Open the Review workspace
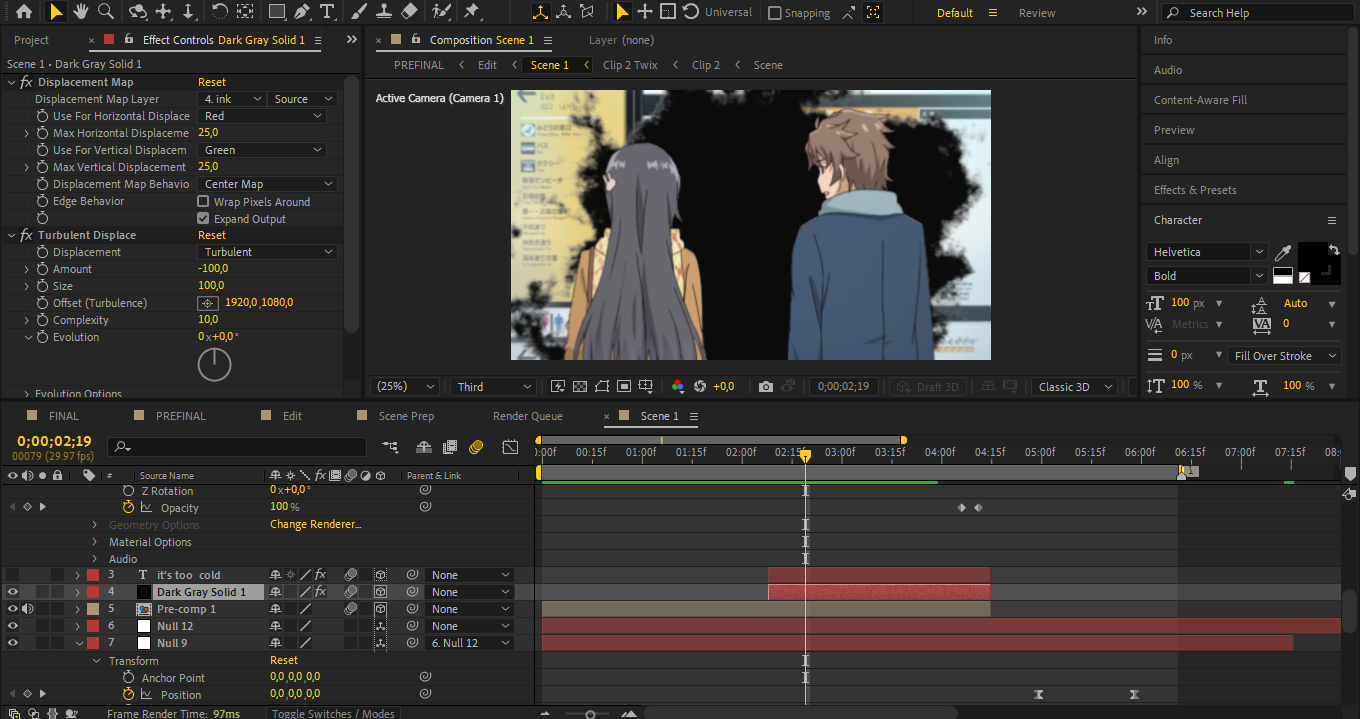Screen dimensions: 1360x719 (x=1036, y=13)
